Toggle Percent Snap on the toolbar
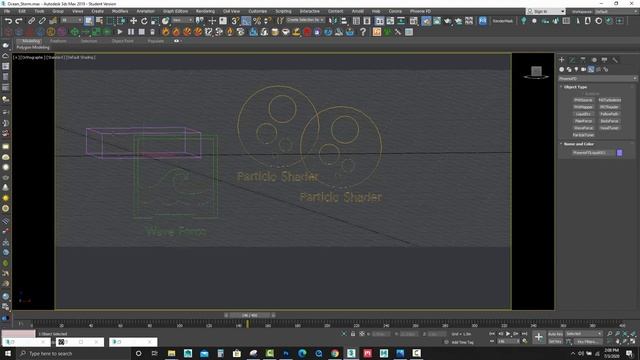Image resolution: width=640 pixels, height=360 pixels. (257, 21)
